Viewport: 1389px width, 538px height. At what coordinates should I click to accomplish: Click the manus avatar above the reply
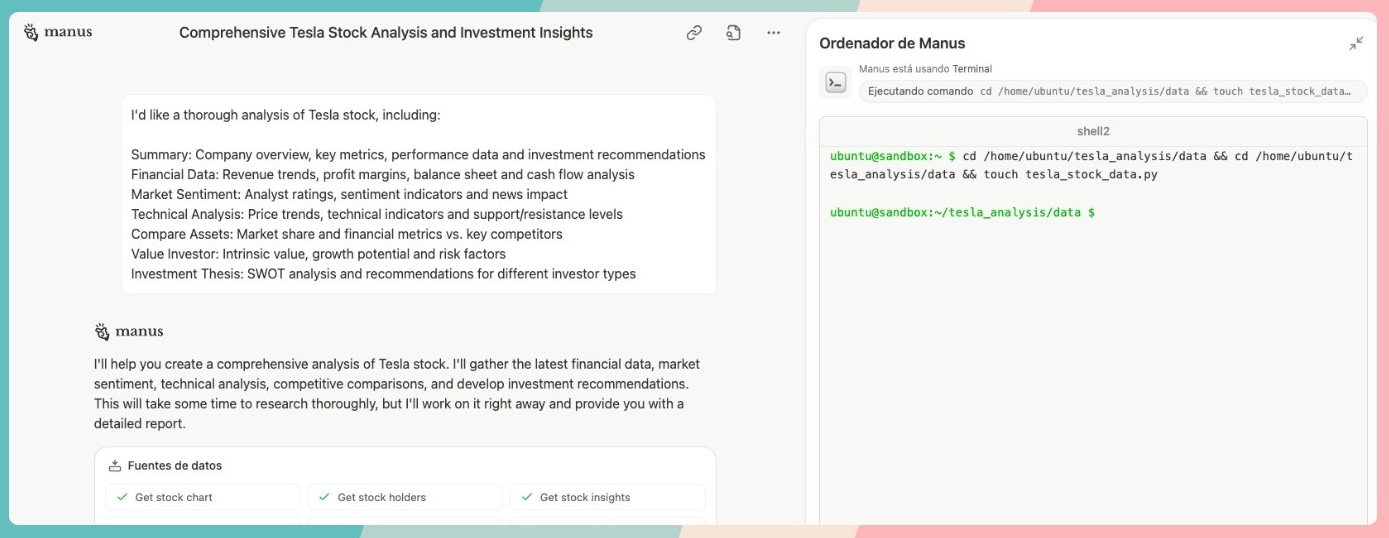coord(102,332)
